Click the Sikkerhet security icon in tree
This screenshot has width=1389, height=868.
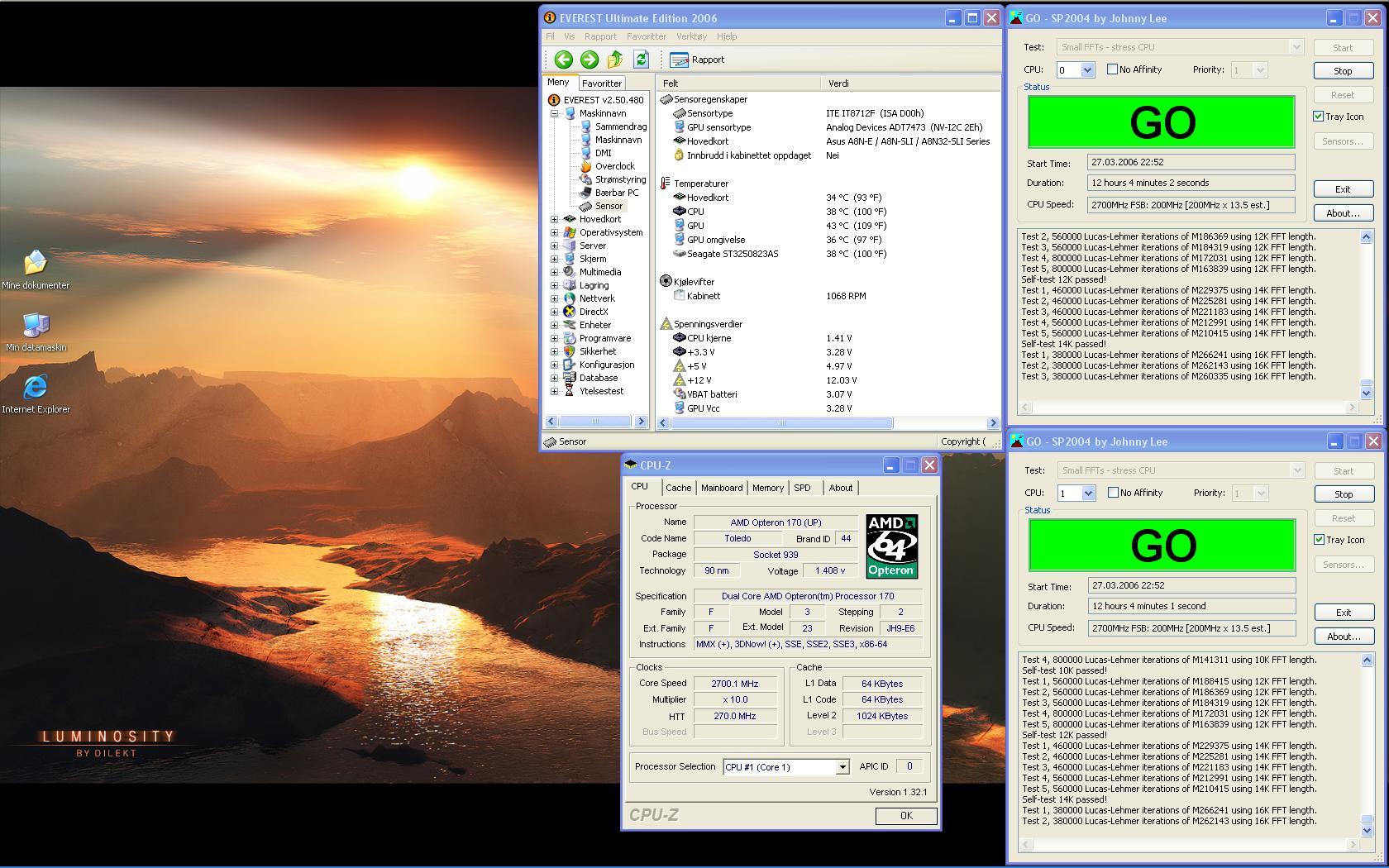pos(569,351)
